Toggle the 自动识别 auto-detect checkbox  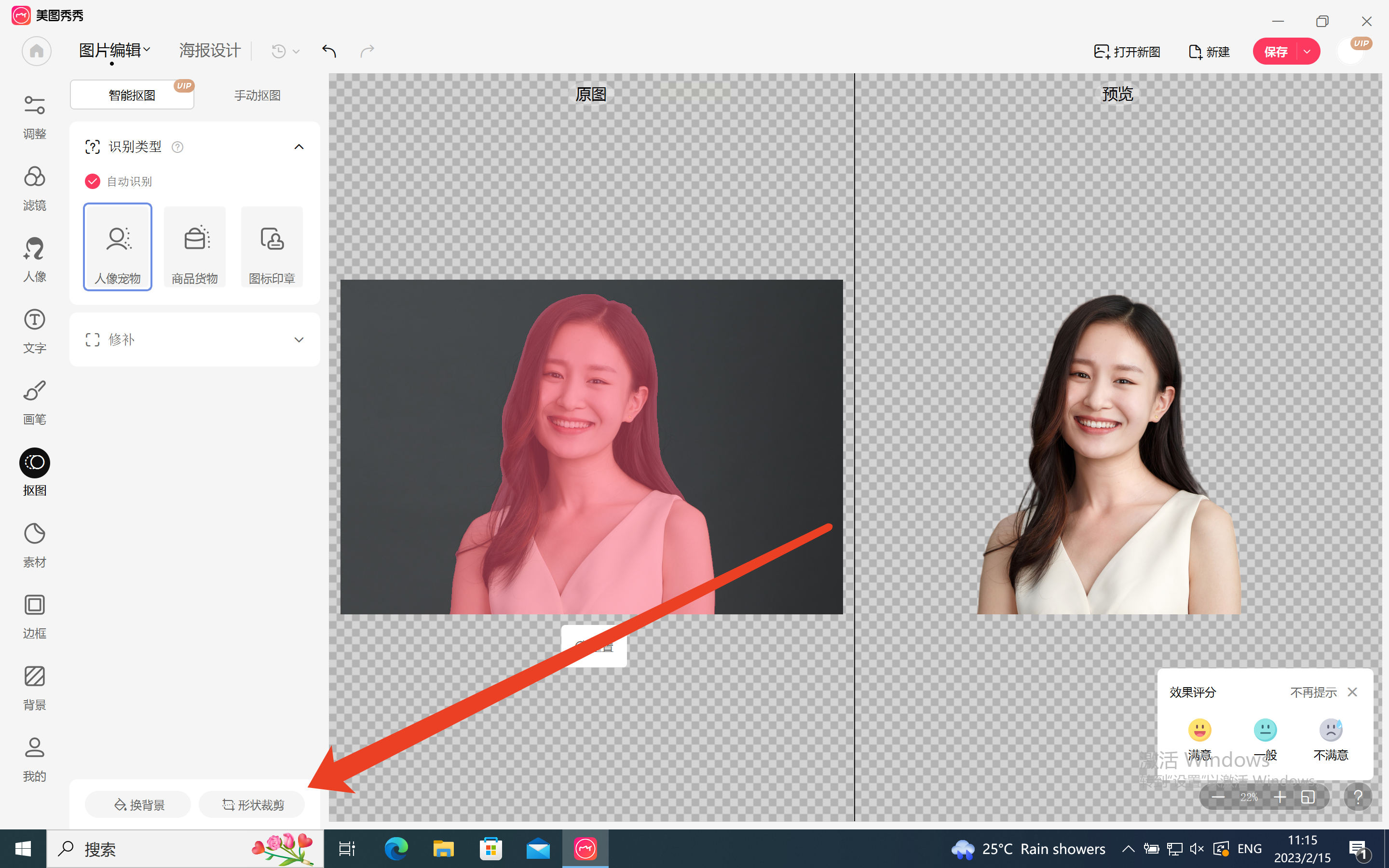coord(93,181)
